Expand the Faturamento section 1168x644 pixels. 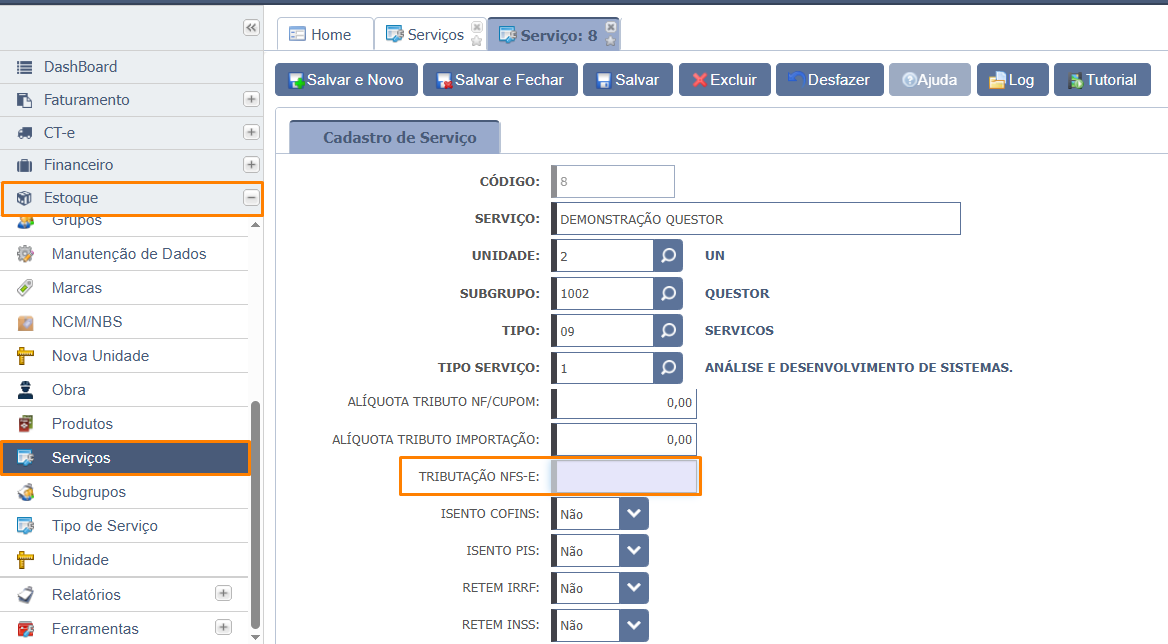pos(251,100)
